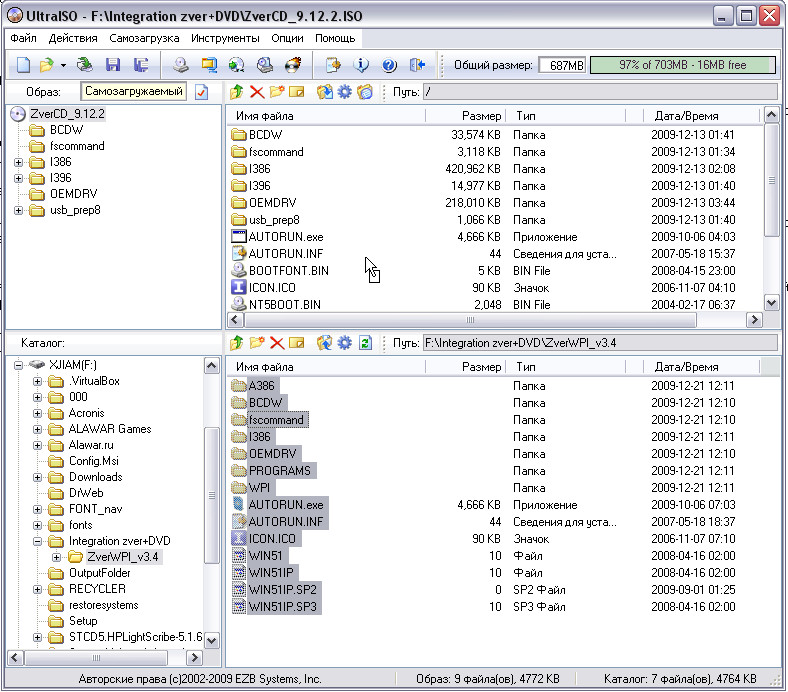Expand the usb_prep8 folder in image tree
The image size is (788, 692).
click(x=19, y=211)
